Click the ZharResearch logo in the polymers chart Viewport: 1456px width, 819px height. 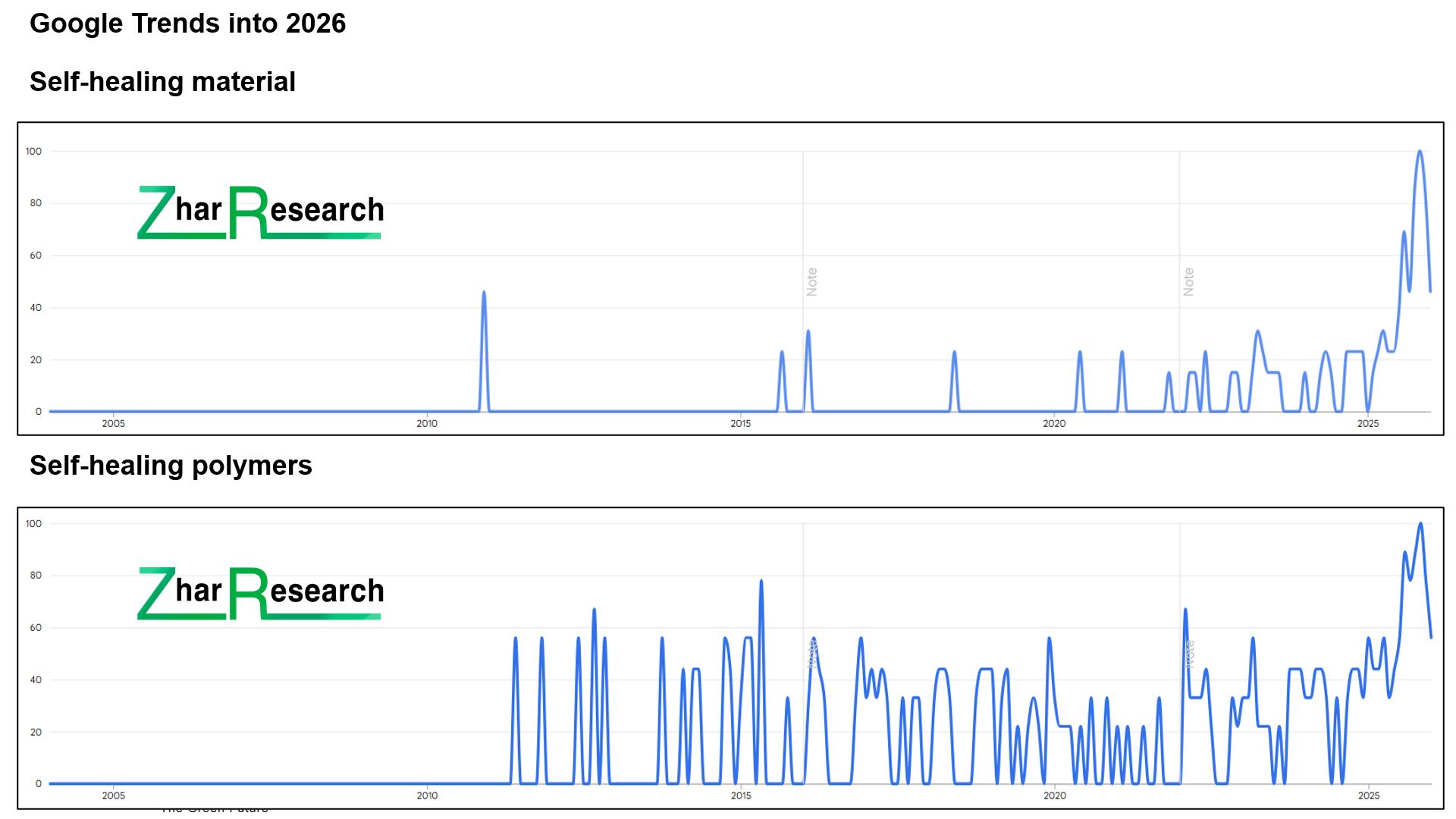coord(260,593)
